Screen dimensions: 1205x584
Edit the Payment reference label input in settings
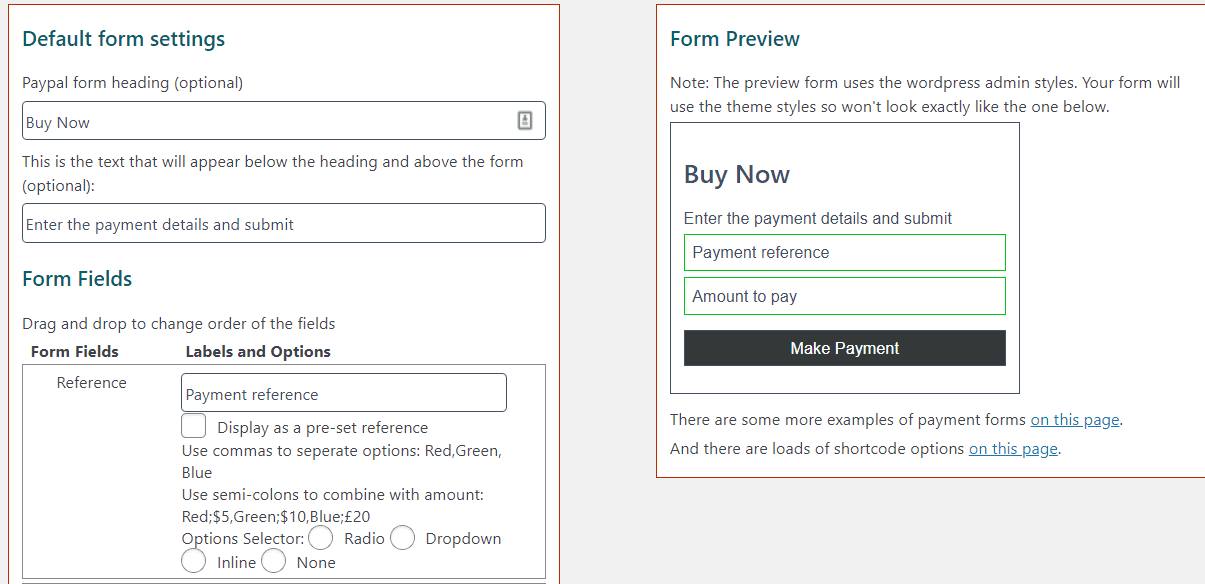coord(344,393)
